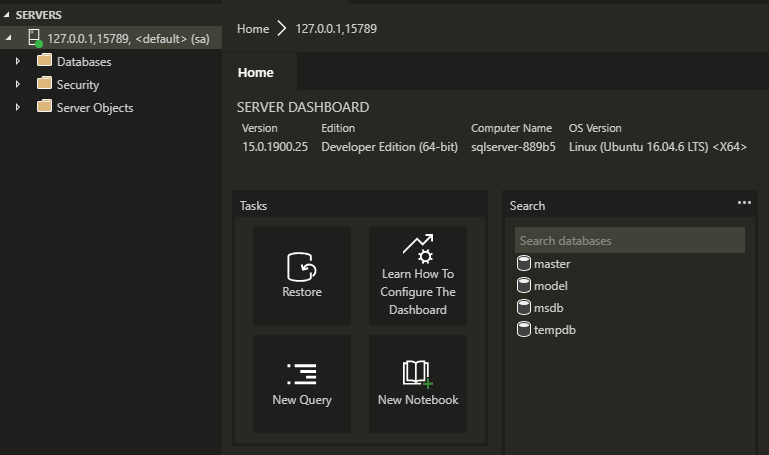Expand the Databases tree node
Image resolution: width=769 pixels, height=455 pixels.
(x=18, y=61)
